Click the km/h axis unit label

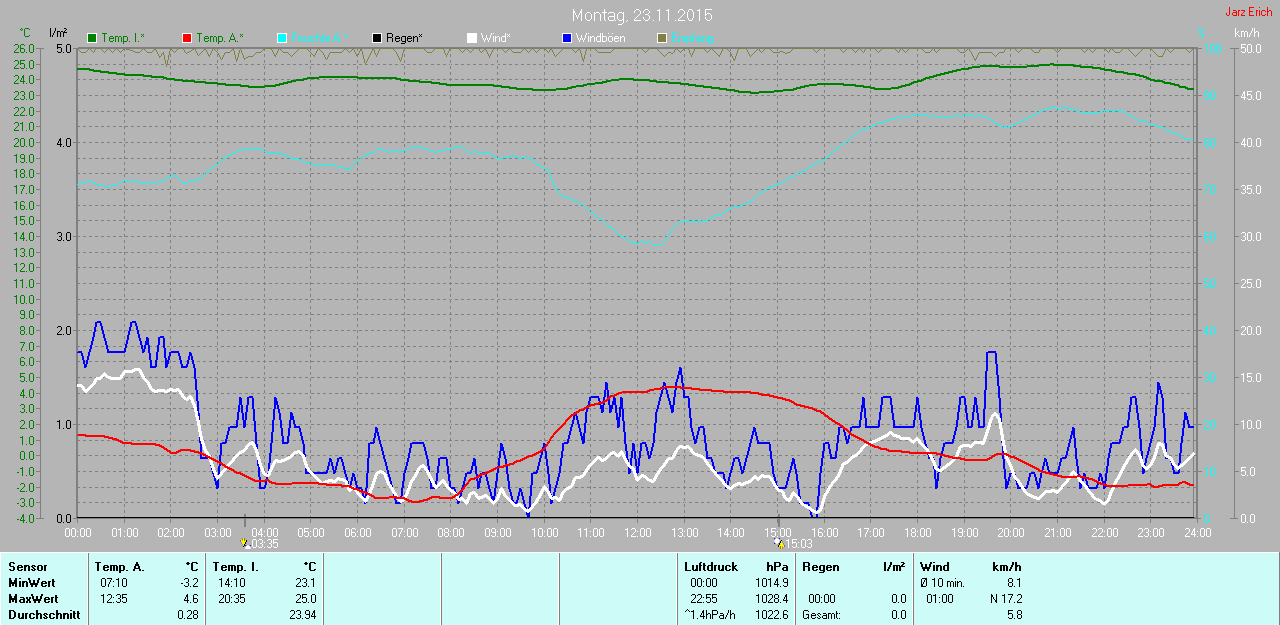pyautogui.click(x=1246, y=33)
